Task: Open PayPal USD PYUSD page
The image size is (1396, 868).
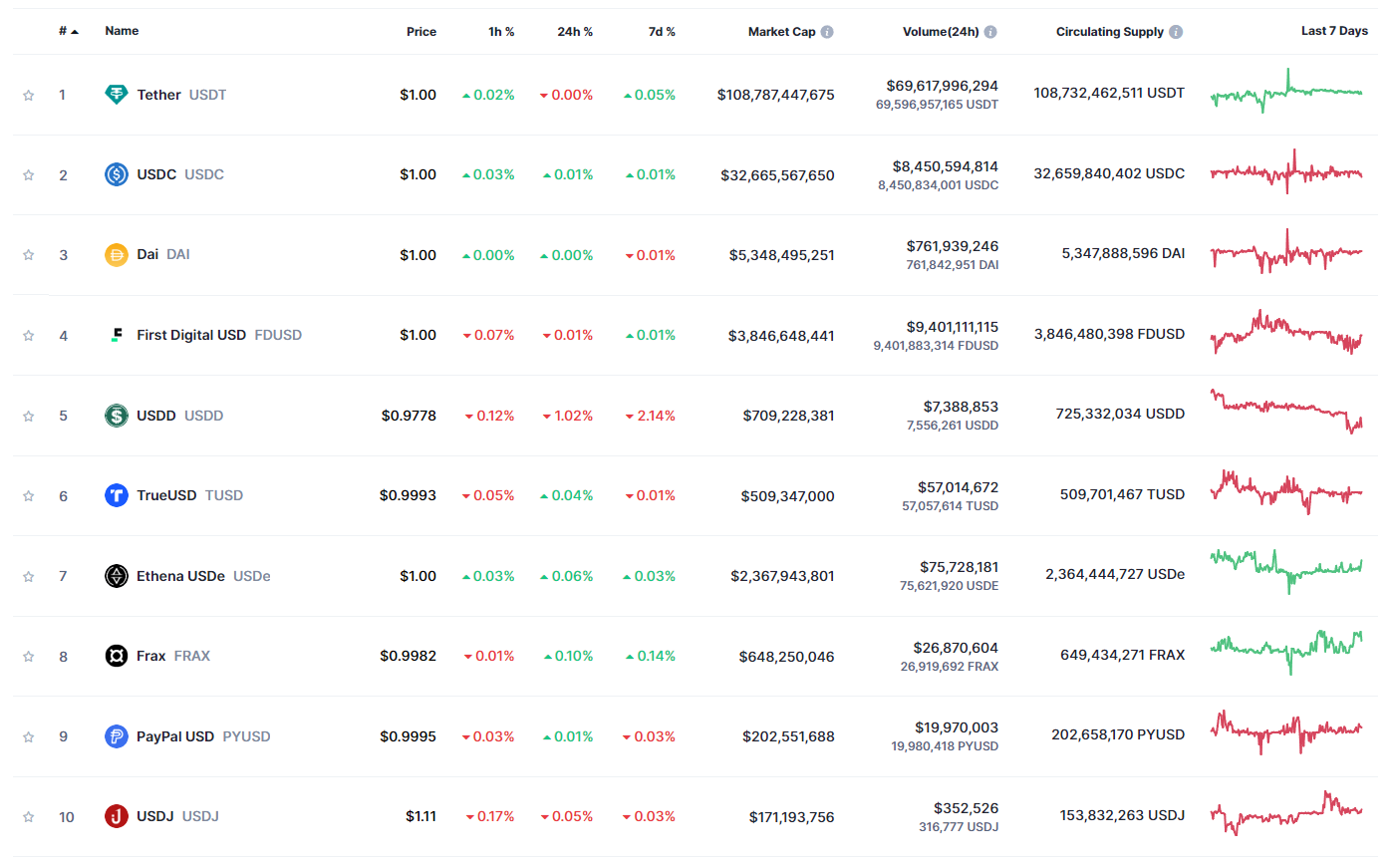Action: (203, 736)
